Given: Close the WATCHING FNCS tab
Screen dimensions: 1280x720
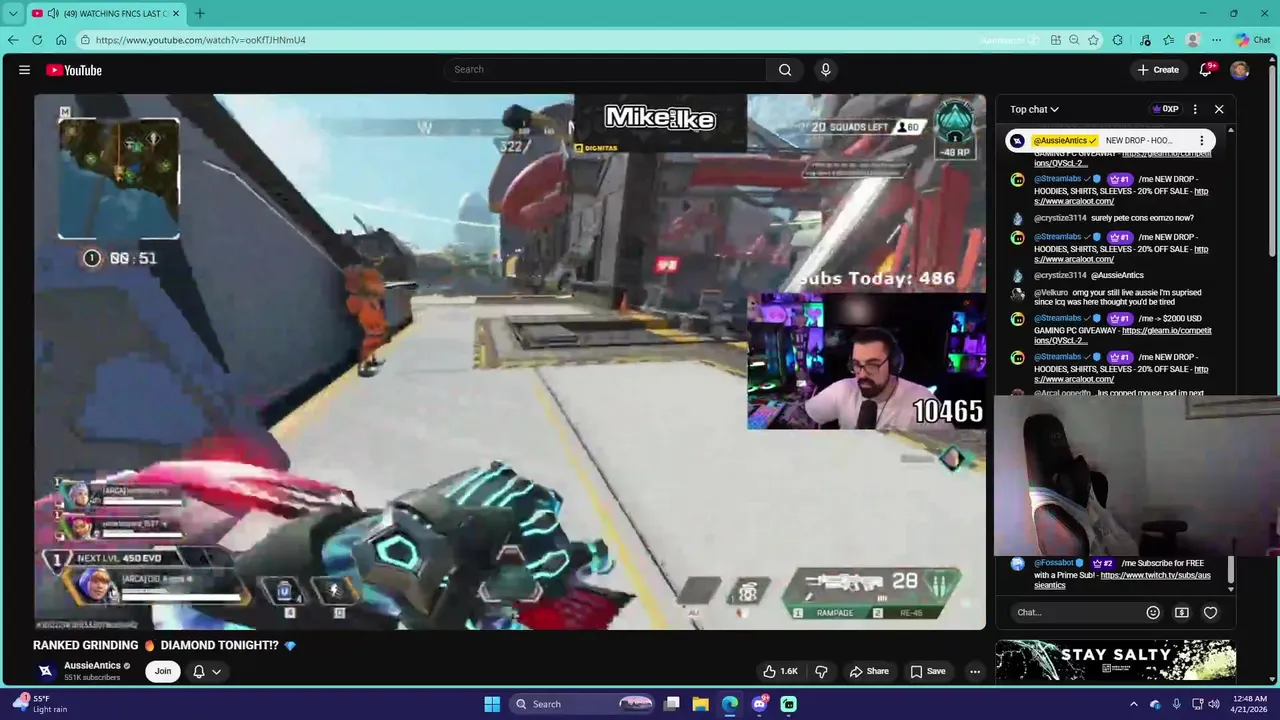Looking at the screenshot, I should click(x=176, y=13).
